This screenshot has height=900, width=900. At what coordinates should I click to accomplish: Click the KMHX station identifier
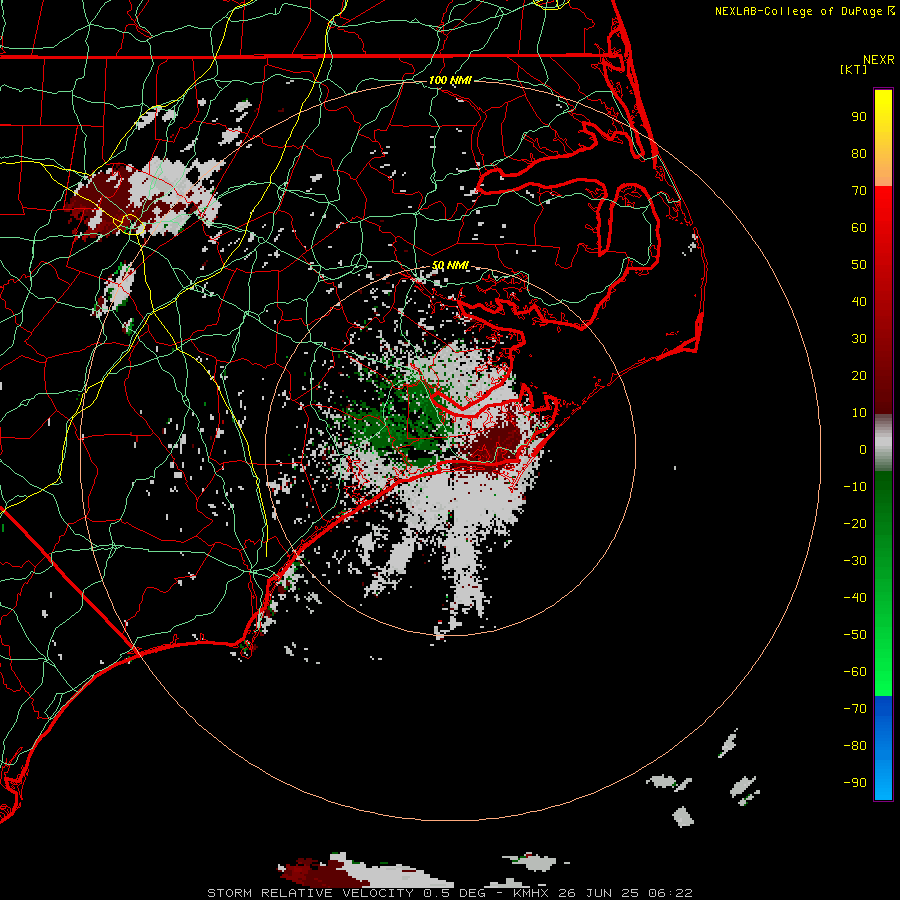(x=531, y=893)
